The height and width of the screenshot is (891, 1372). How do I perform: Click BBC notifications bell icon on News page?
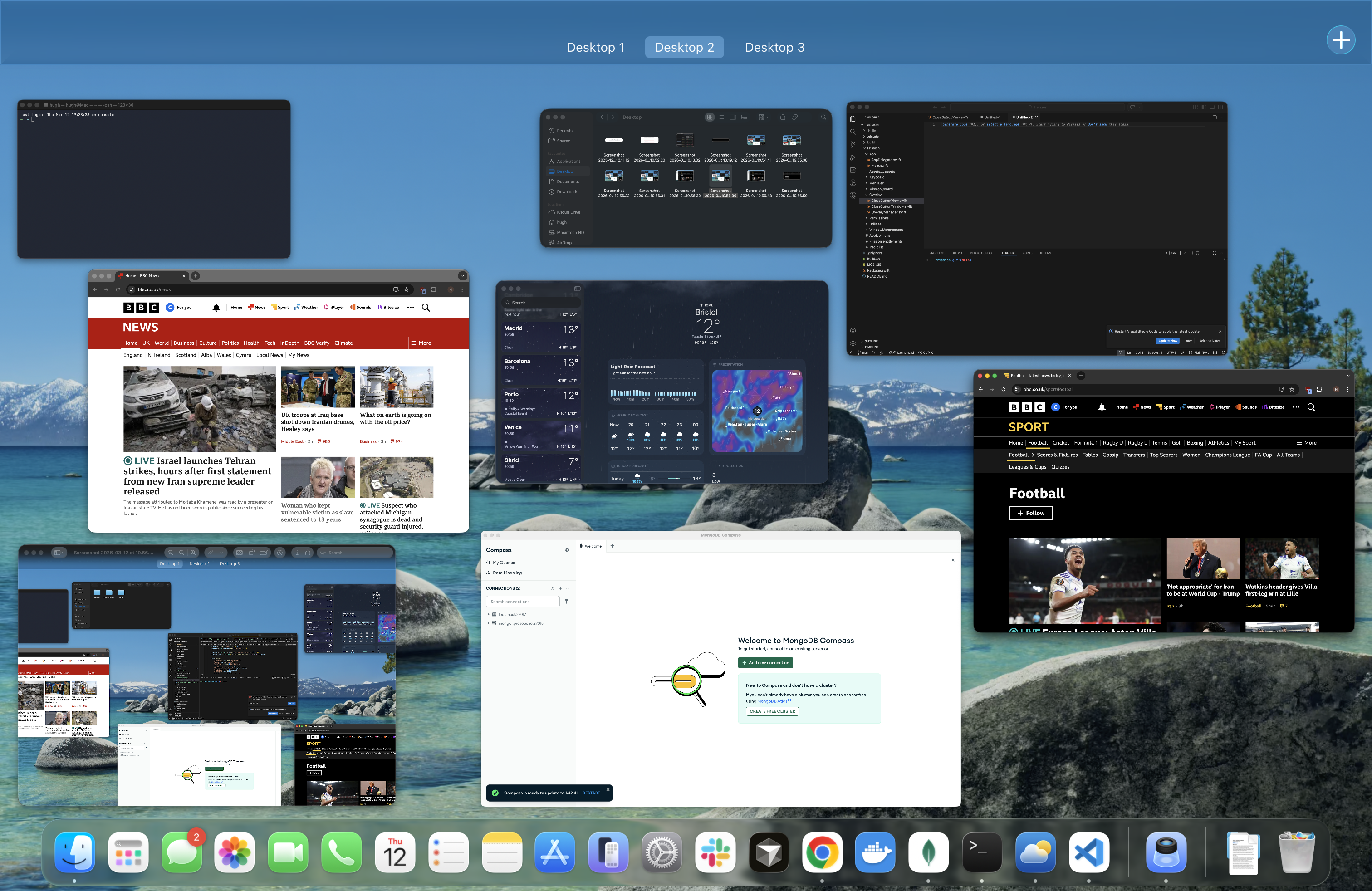[216, 307]
